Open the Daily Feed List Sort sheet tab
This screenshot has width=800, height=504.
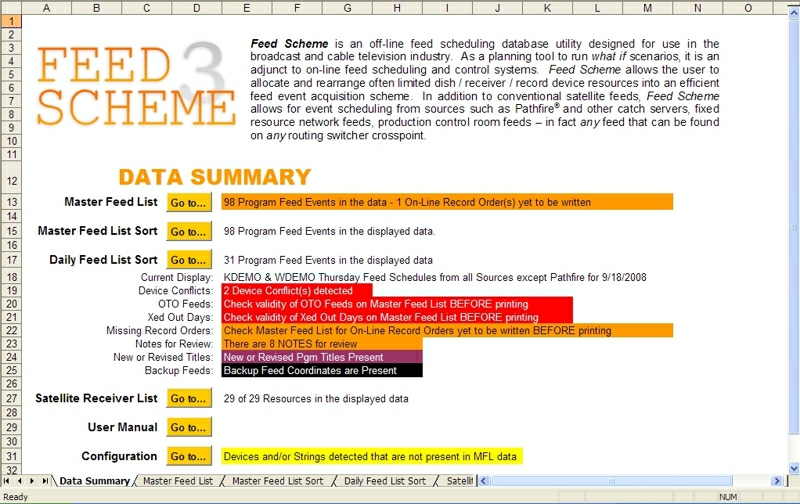pos(385,481)
